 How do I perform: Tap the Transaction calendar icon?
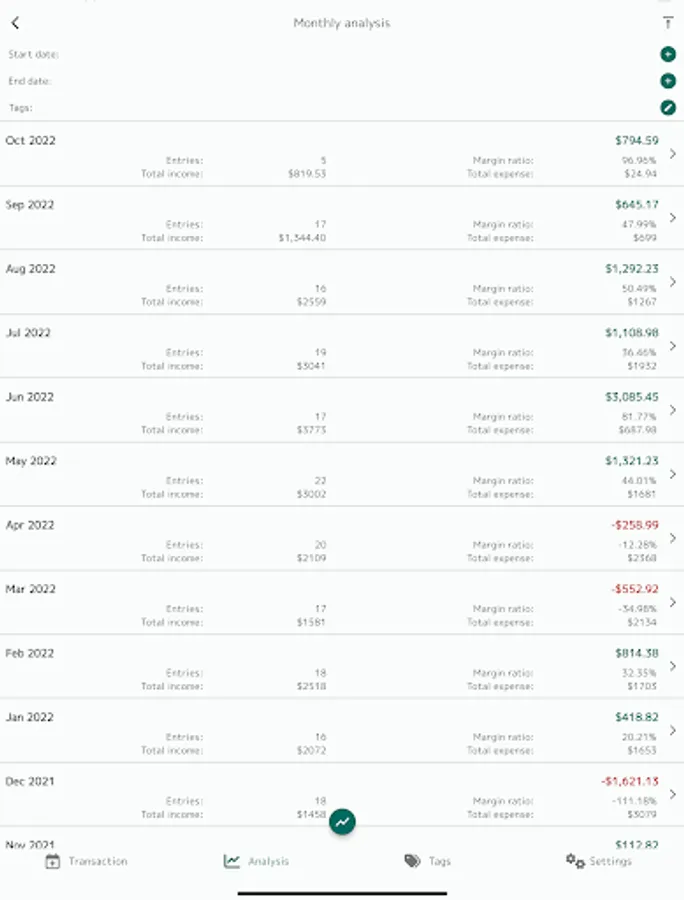point(53,861)
